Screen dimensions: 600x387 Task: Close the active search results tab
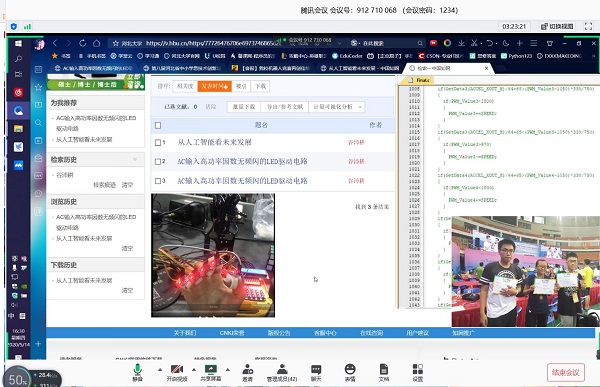[x=486, y=68]
